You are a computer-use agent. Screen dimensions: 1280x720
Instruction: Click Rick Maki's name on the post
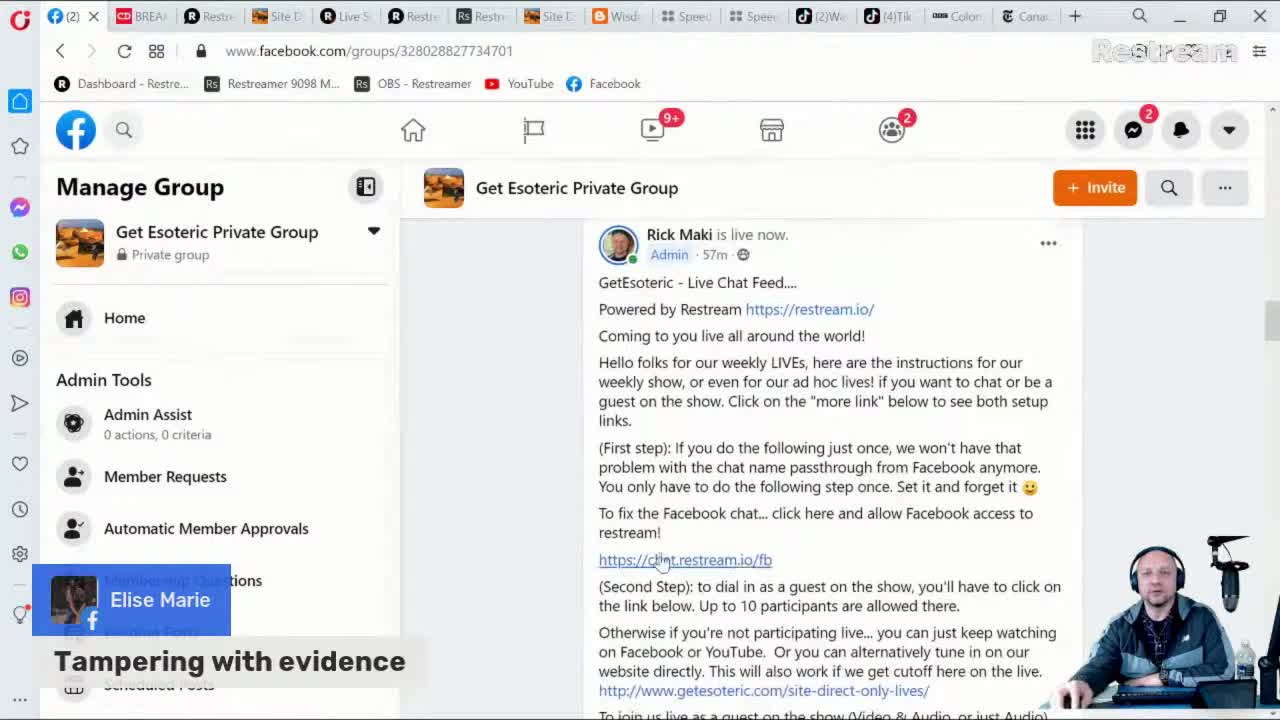[x=679, y=235]
